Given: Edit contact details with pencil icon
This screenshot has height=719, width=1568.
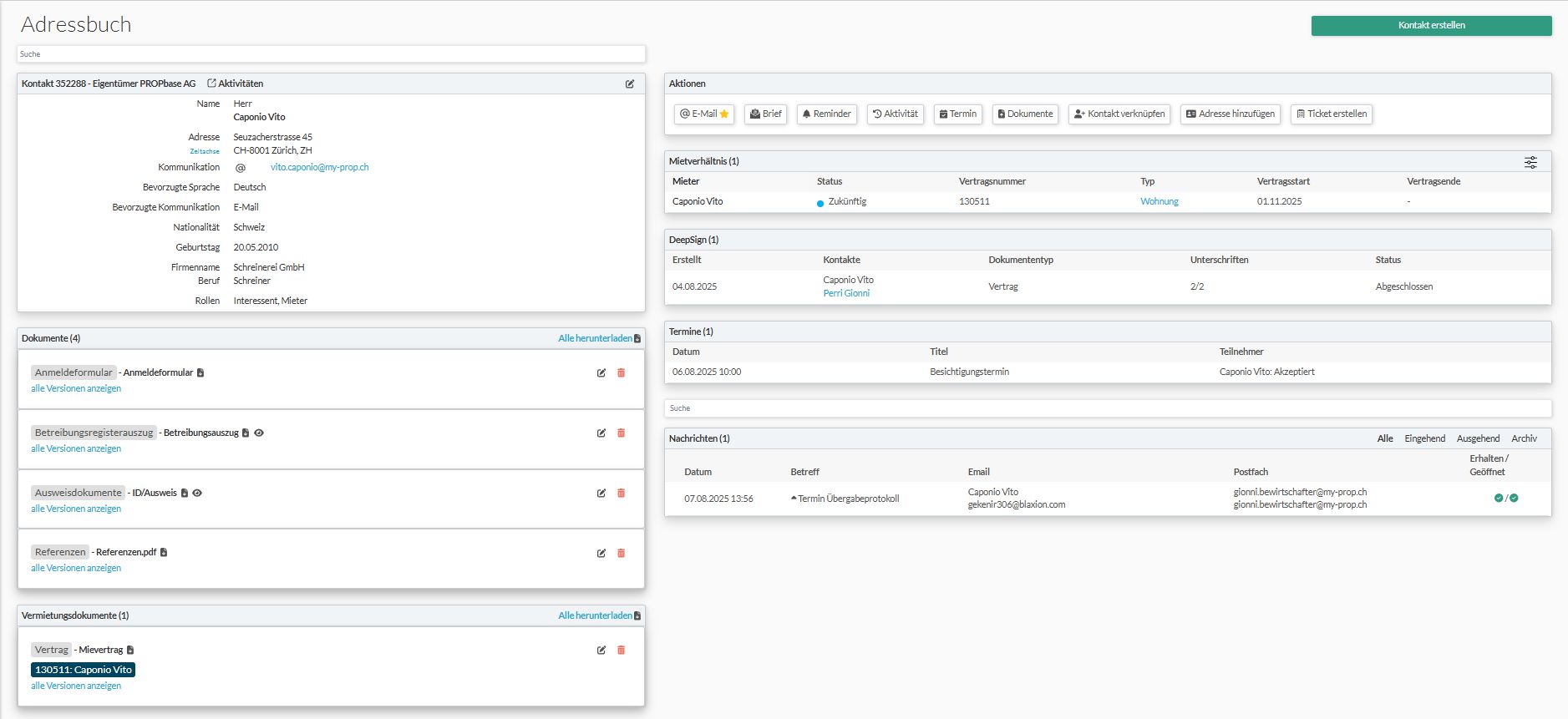Looking at the screenshot, I should coord(630,84).
